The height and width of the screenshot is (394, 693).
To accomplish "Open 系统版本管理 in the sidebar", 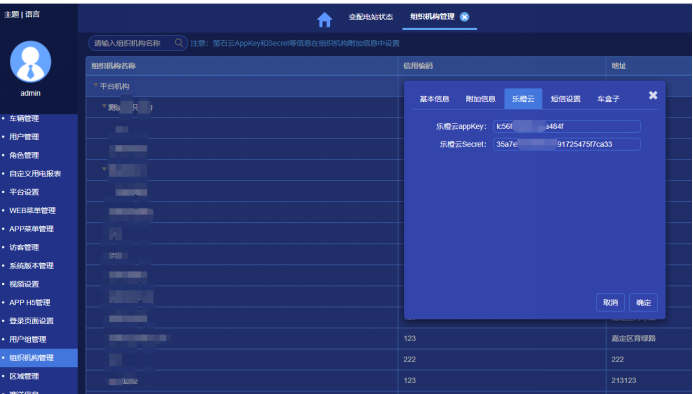I will pyautogui.click(x=31, y=266).
